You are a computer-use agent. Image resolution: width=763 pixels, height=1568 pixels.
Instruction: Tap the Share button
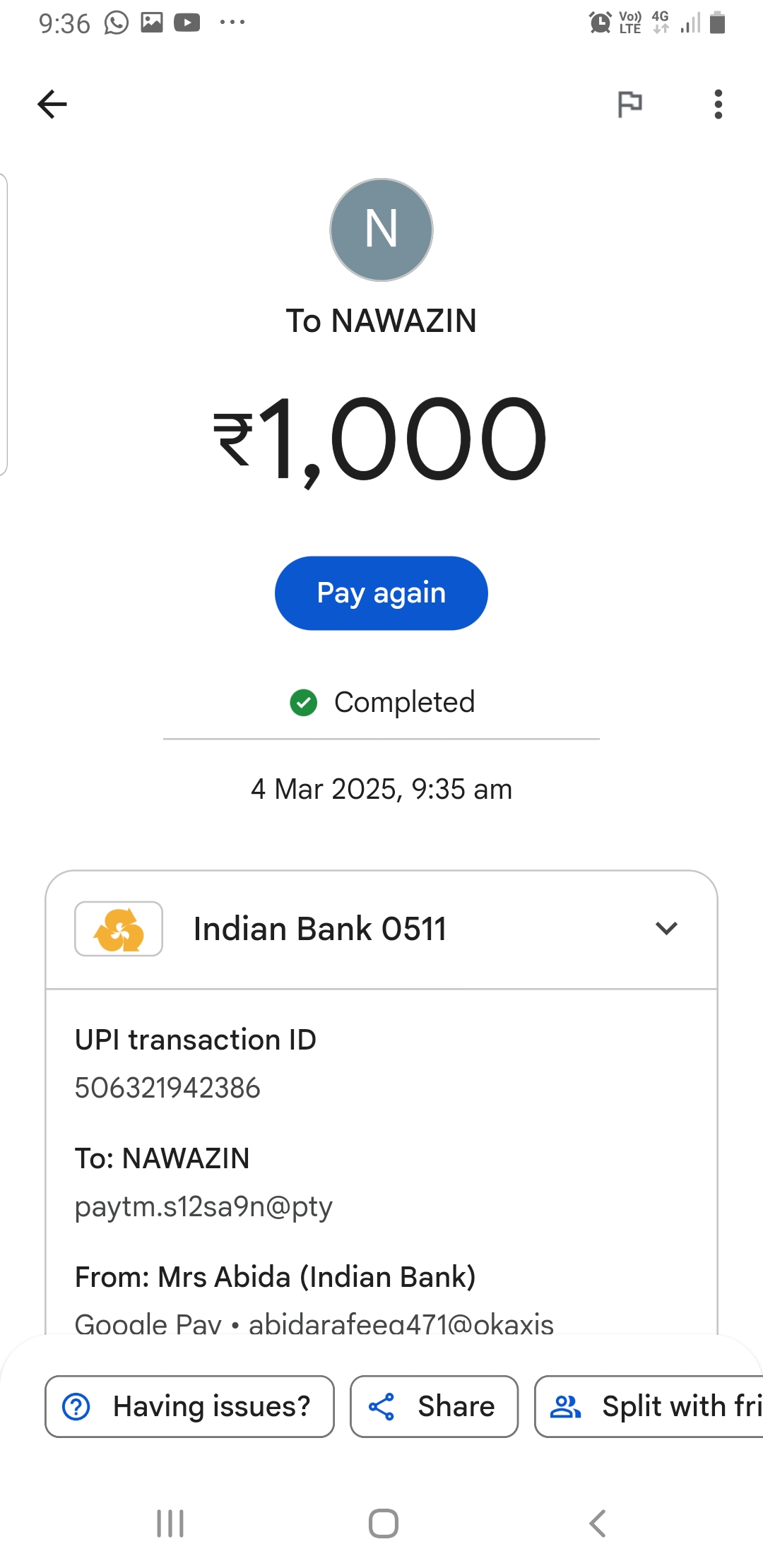tap(434, 1406)
